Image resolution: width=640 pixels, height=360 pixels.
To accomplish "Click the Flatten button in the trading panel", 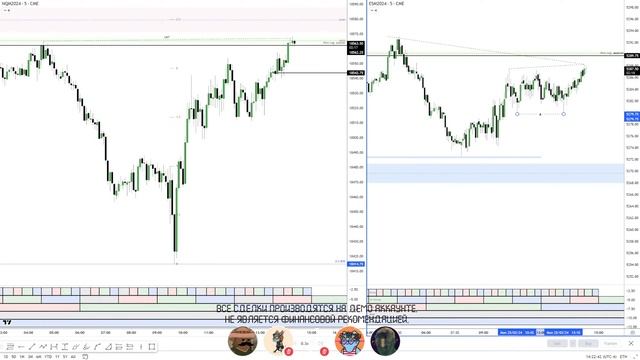I will (x=611, y=344).
